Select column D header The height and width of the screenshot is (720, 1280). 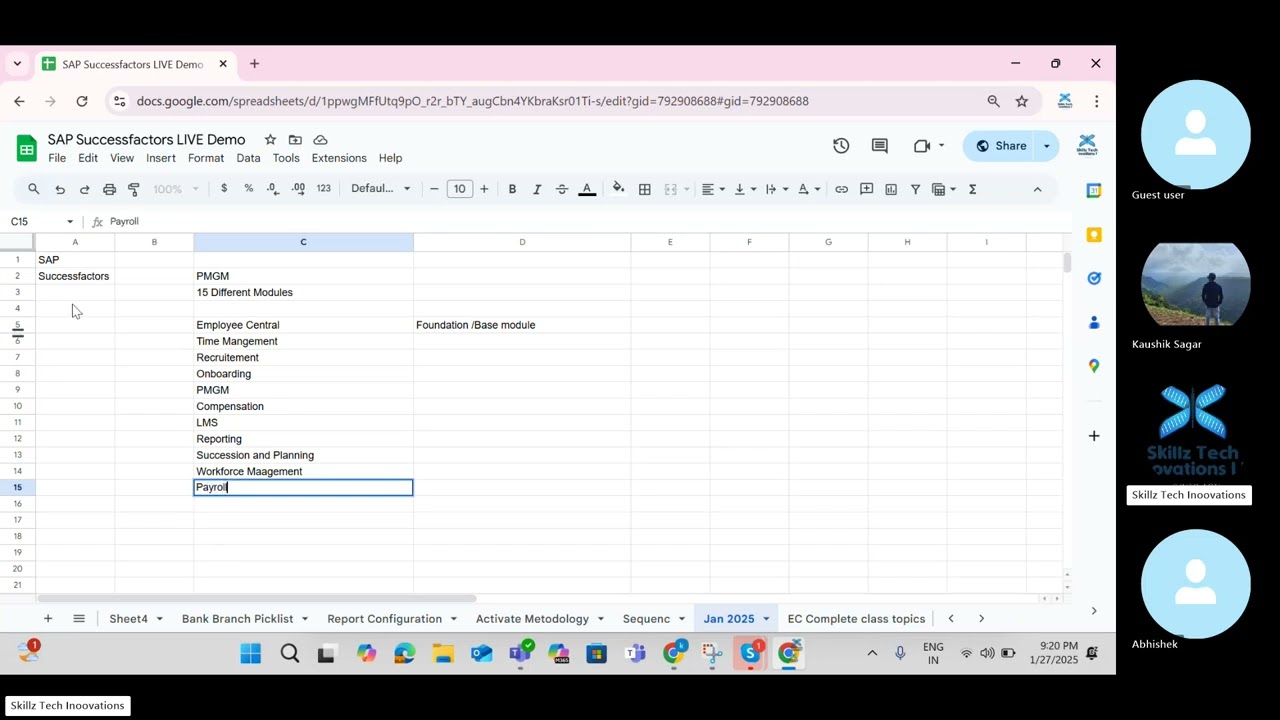(x=522, y=242)
